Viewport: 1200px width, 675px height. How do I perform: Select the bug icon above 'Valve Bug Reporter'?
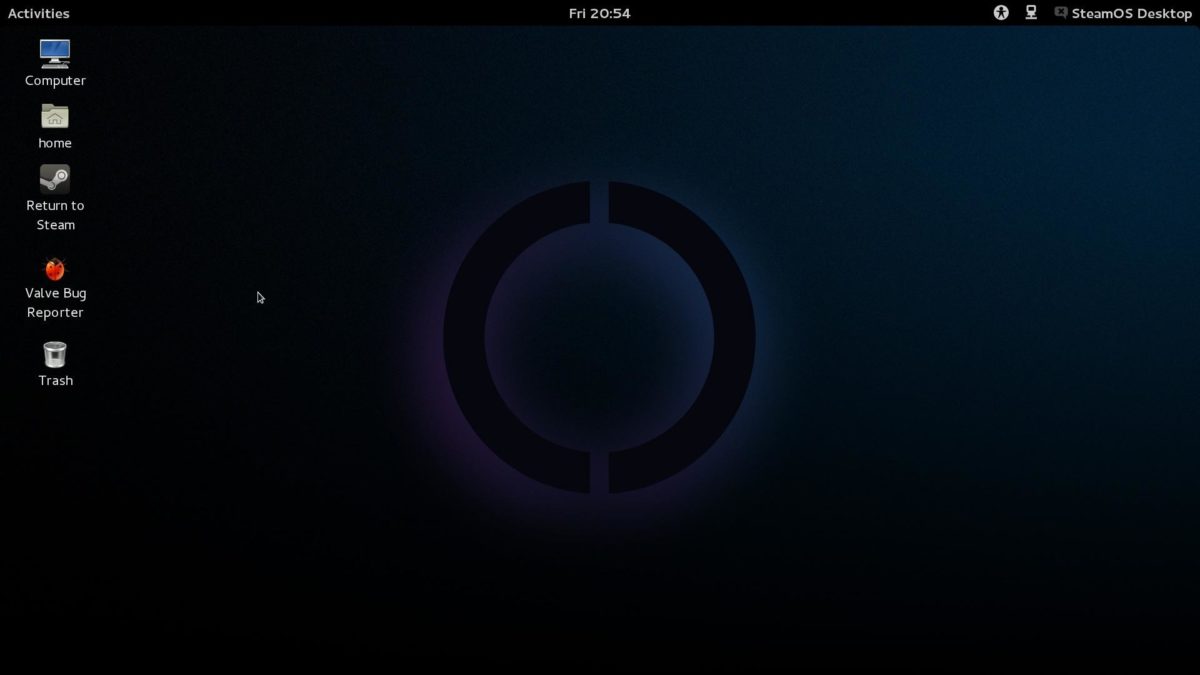[54, 268]
